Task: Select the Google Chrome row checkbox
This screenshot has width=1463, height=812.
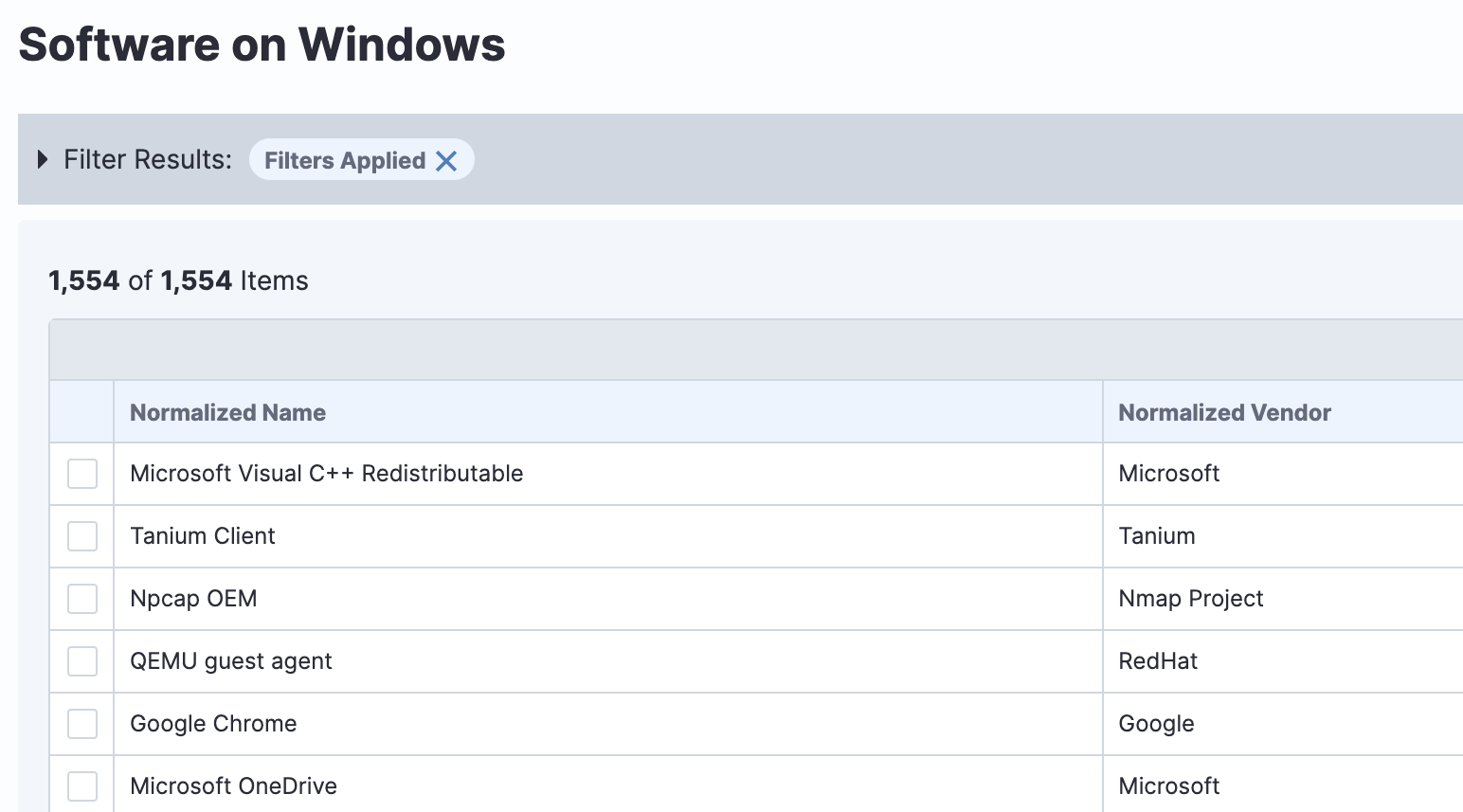Action: (x=82, y=724)
